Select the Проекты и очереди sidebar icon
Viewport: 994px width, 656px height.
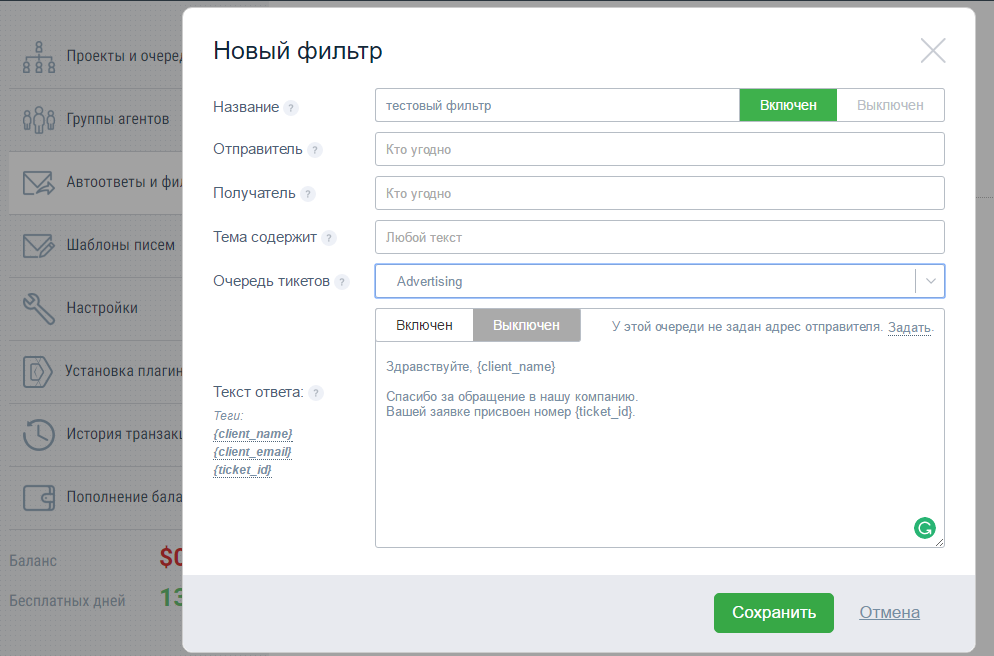point(38,56)
